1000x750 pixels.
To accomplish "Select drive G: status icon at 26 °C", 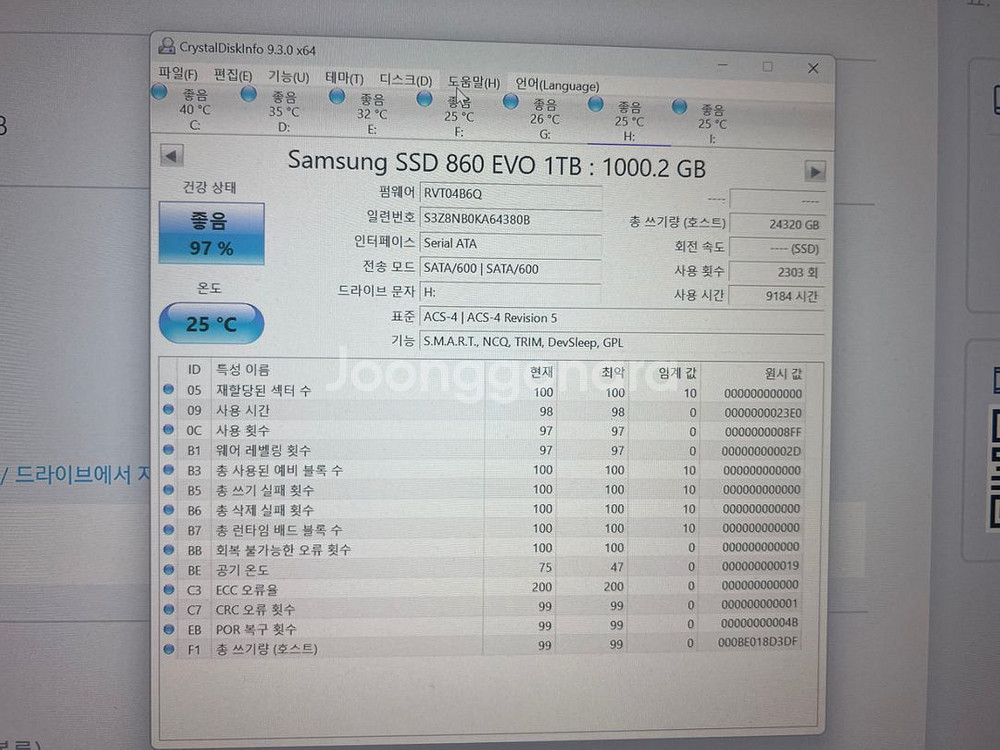I will [510, 101].
